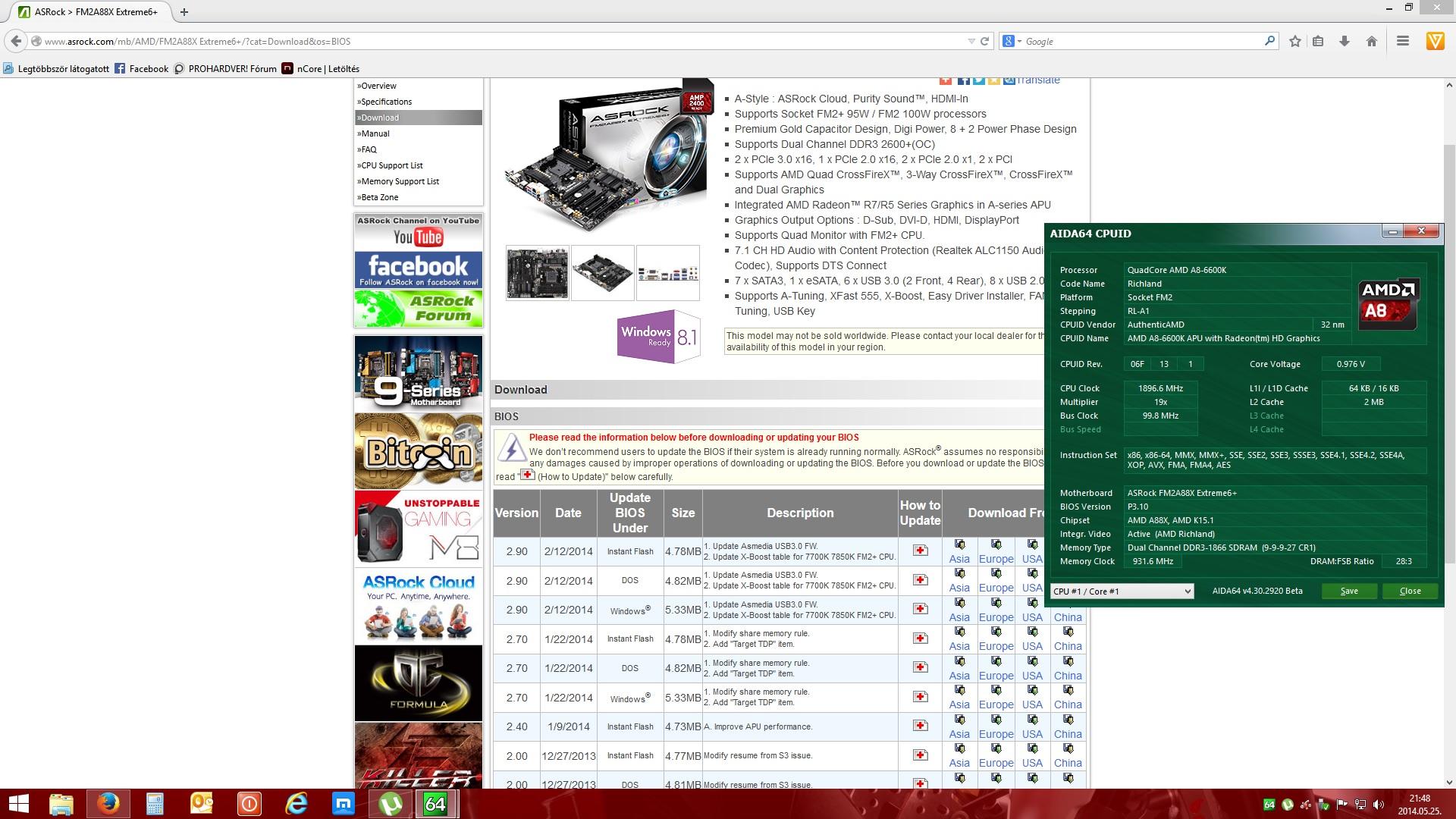This screenshot has width=1456, height=819.
Task: Open Maxthon browser from the taskbar
Action: (x=343, y=804)
